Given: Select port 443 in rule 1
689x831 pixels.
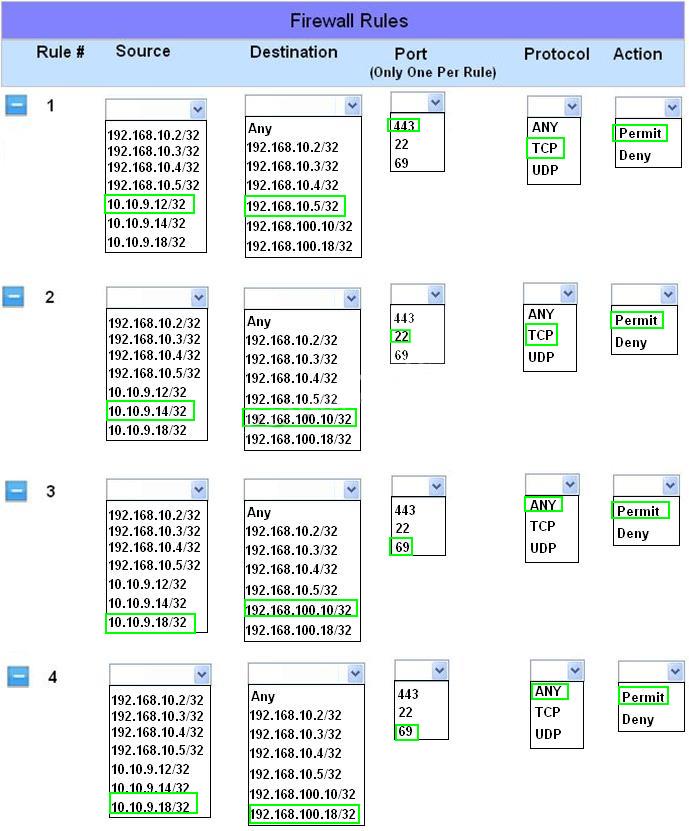Looking at the screenshot, I should coord(404,125).
